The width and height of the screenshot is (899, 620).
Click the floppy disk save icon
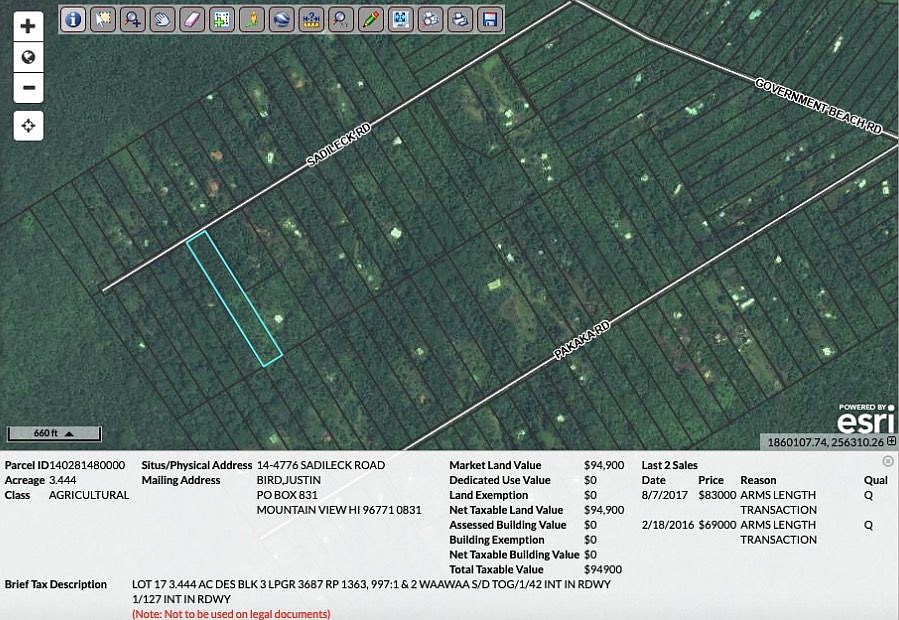[x=490, y=20]
